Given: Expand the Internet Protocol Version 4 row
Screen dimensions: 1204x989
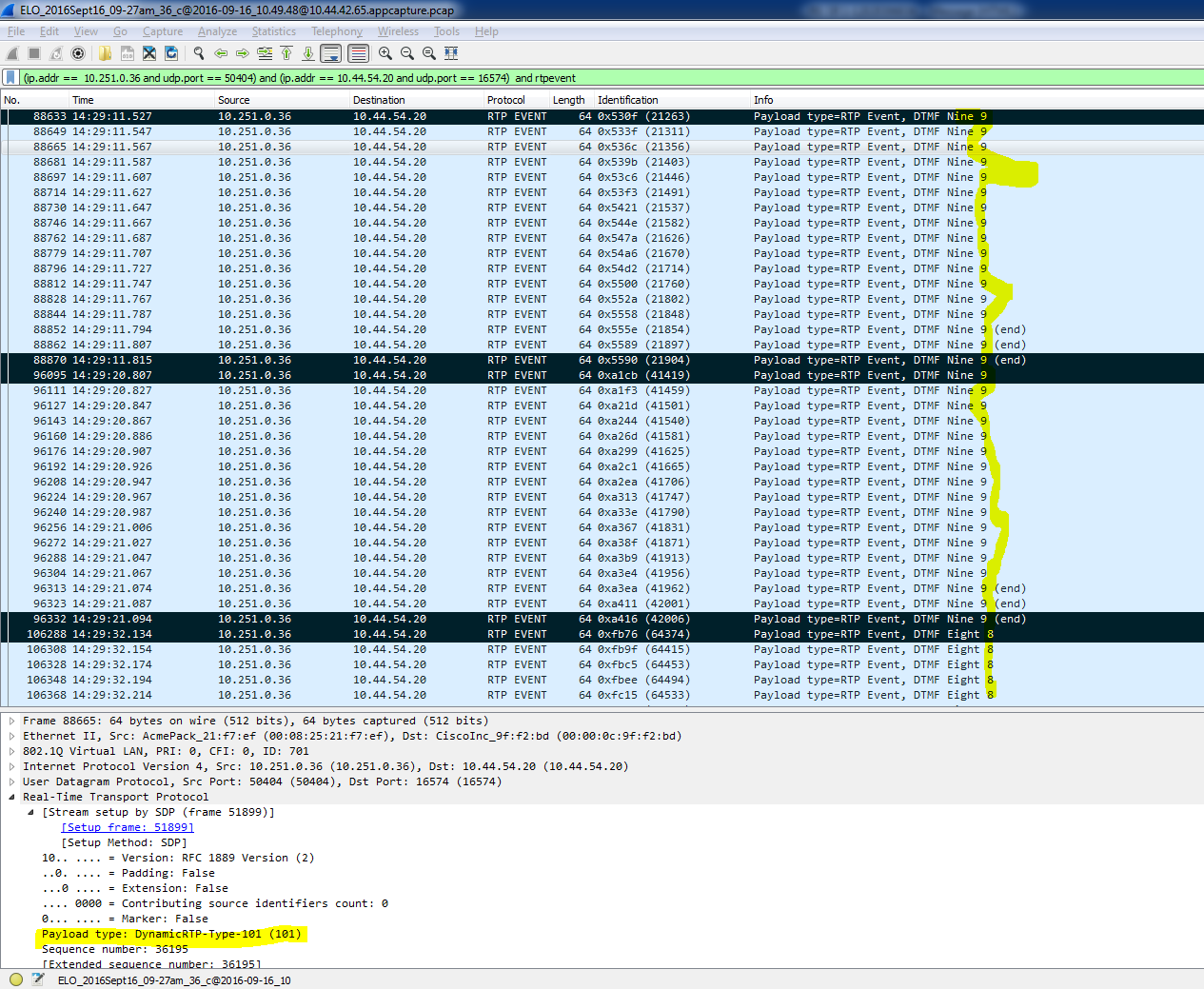Looking at the screenshot, I should tap(11, 766).
